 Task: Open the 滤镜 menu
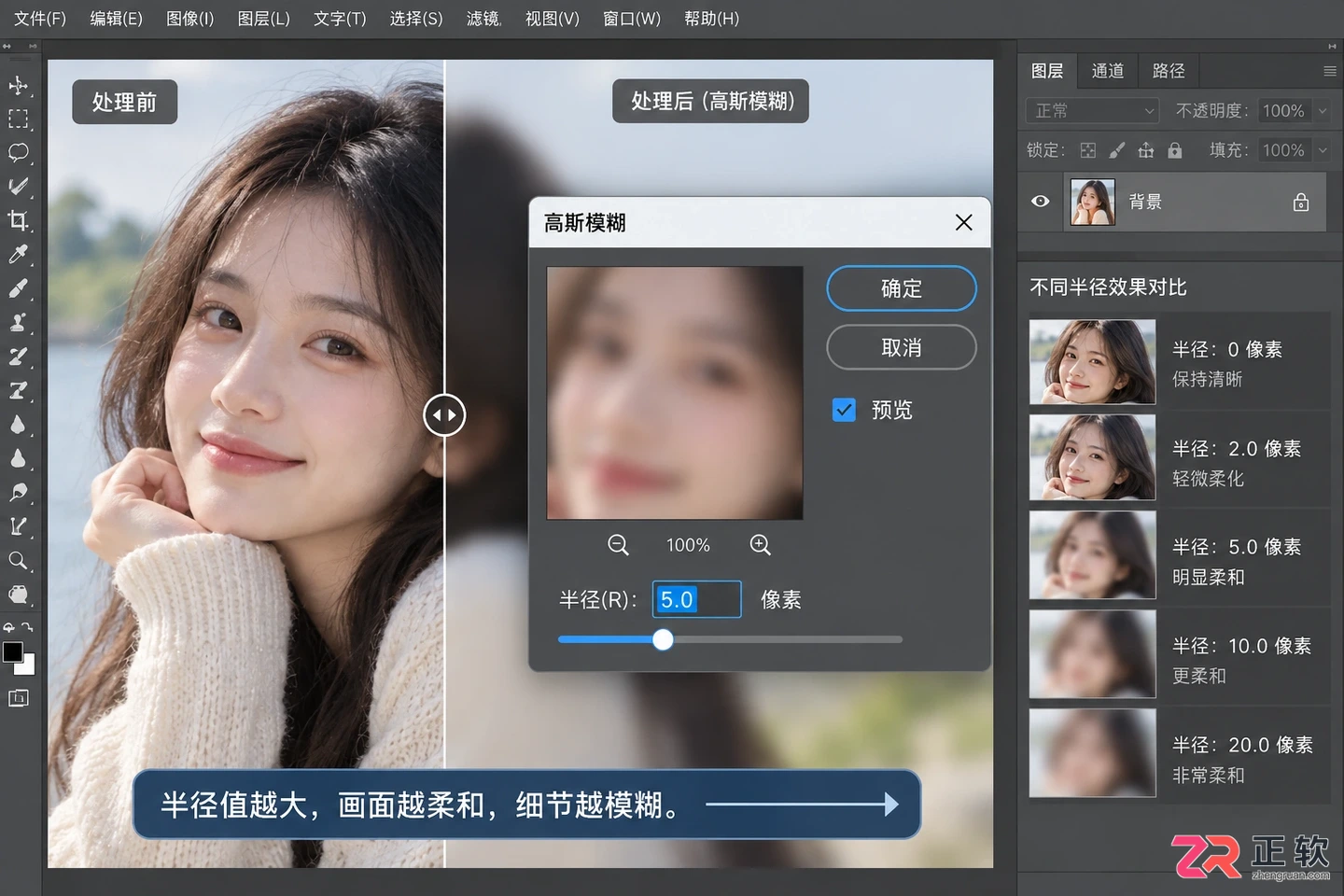(483, 19)
